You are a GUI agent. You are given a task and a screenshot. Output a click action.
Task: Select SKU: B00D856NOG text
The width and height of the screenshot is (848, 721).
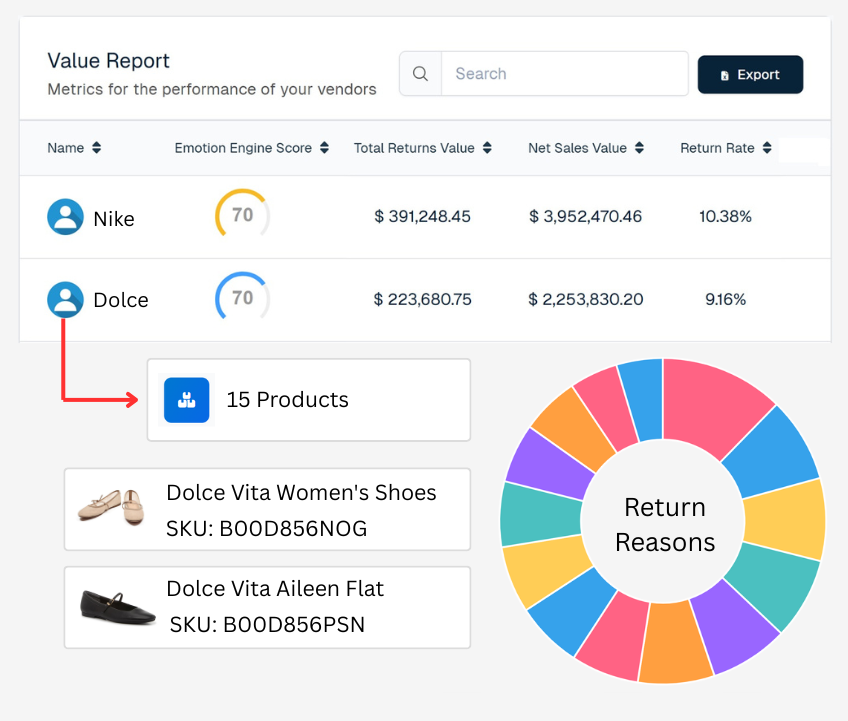267,528
